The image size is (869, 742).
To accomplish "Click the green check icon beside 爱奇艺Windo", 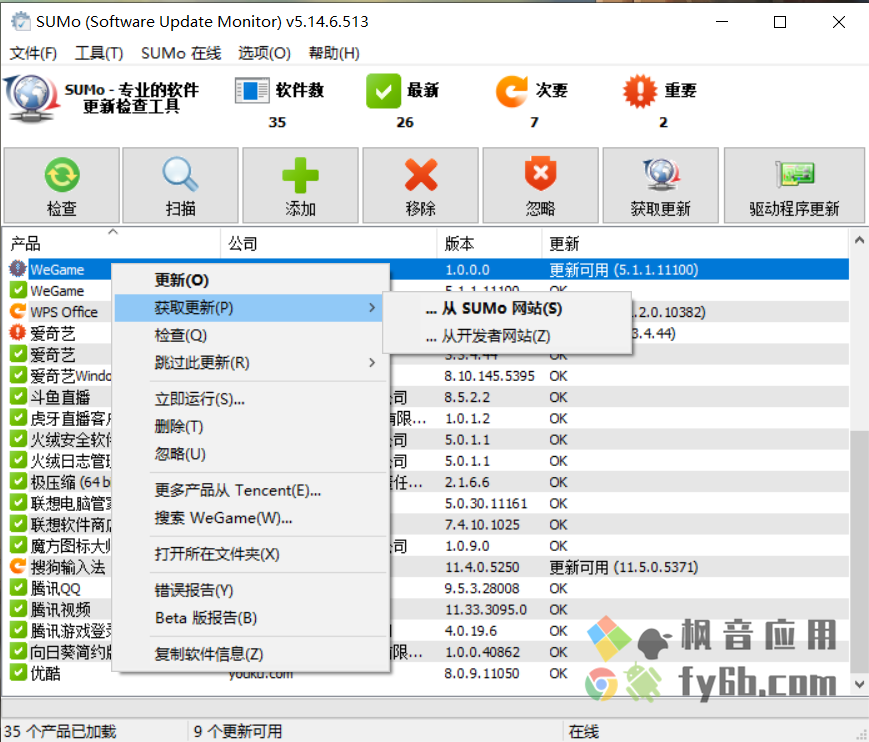I will 18,375.
